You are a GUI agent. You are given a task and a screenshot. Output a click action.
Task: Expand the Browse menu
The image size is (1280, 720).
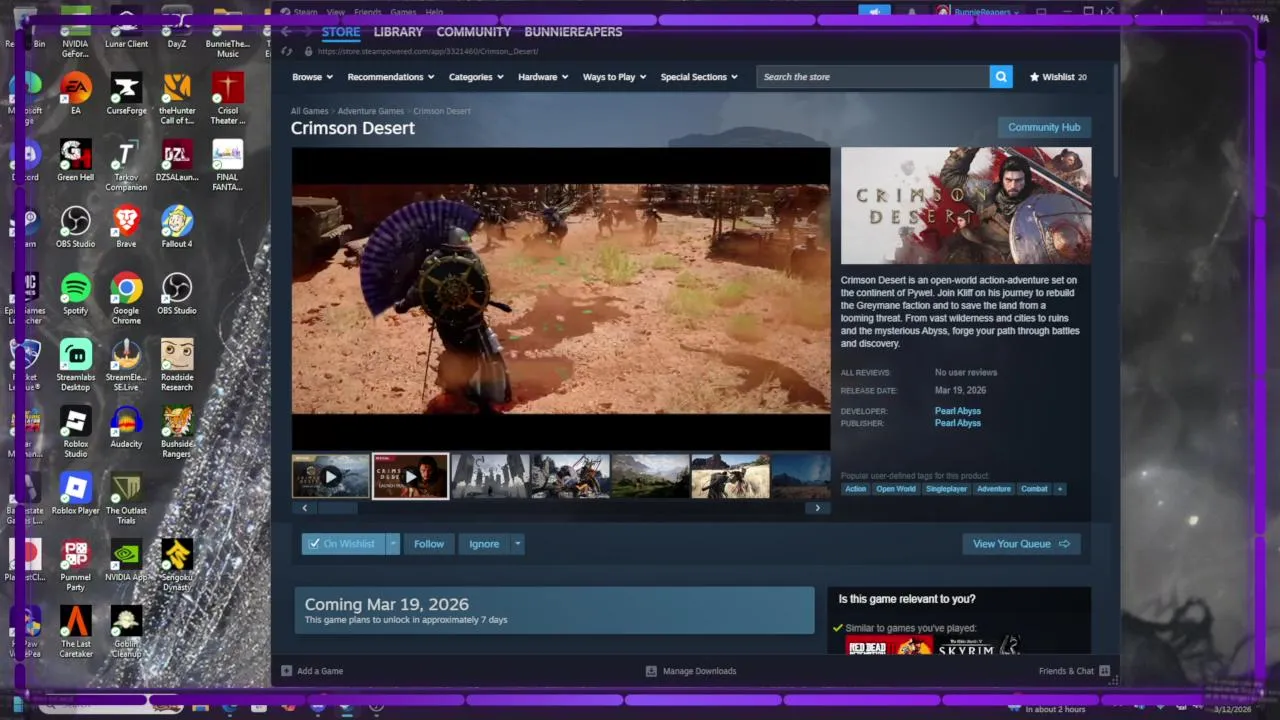[313, 77]
